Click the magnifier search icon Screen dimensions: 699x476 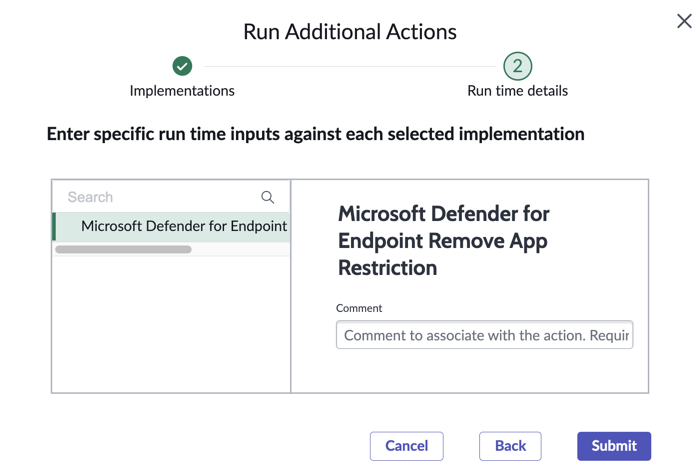(267, 197)
